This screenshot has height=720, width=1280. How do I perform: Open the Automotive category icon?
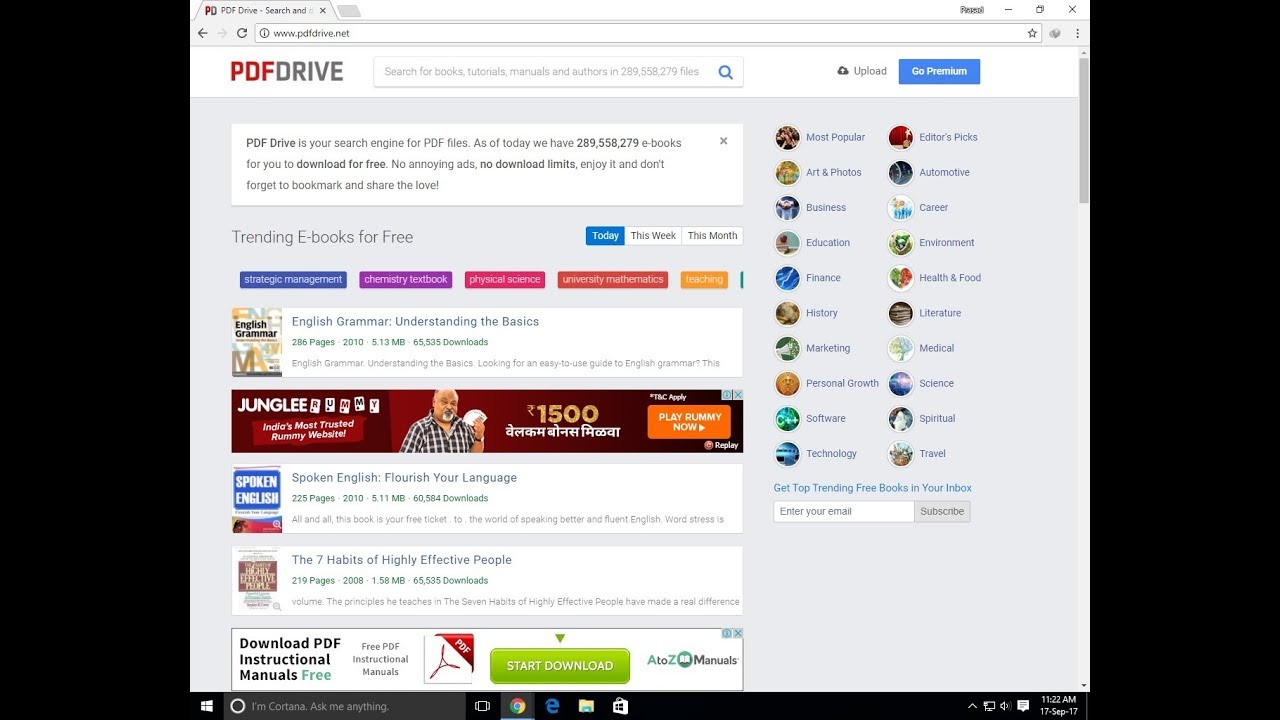[900, 172]
